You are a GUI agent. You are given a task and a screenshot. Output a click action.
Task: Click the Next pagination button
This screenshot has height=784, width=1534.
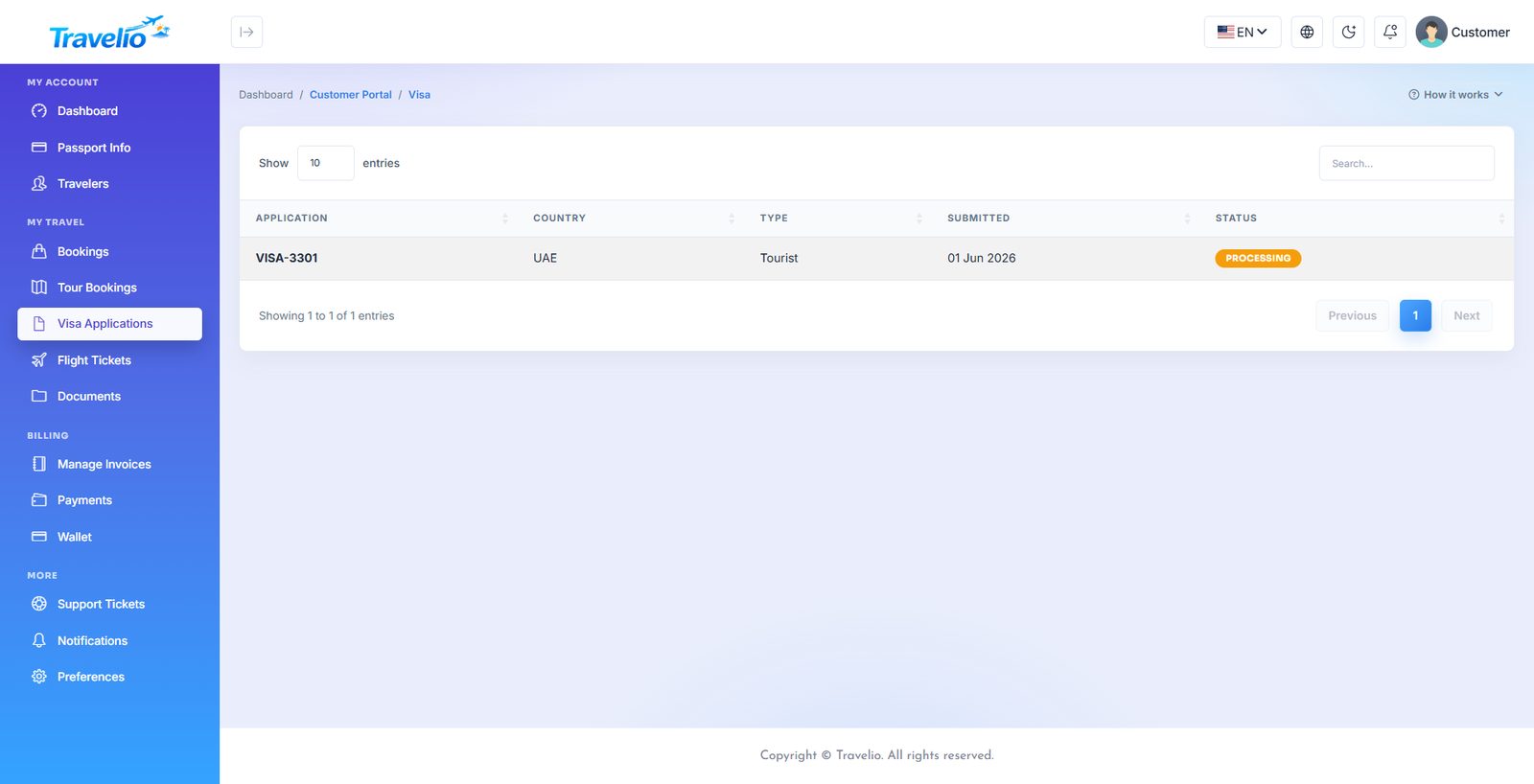tap(1466, 315)
